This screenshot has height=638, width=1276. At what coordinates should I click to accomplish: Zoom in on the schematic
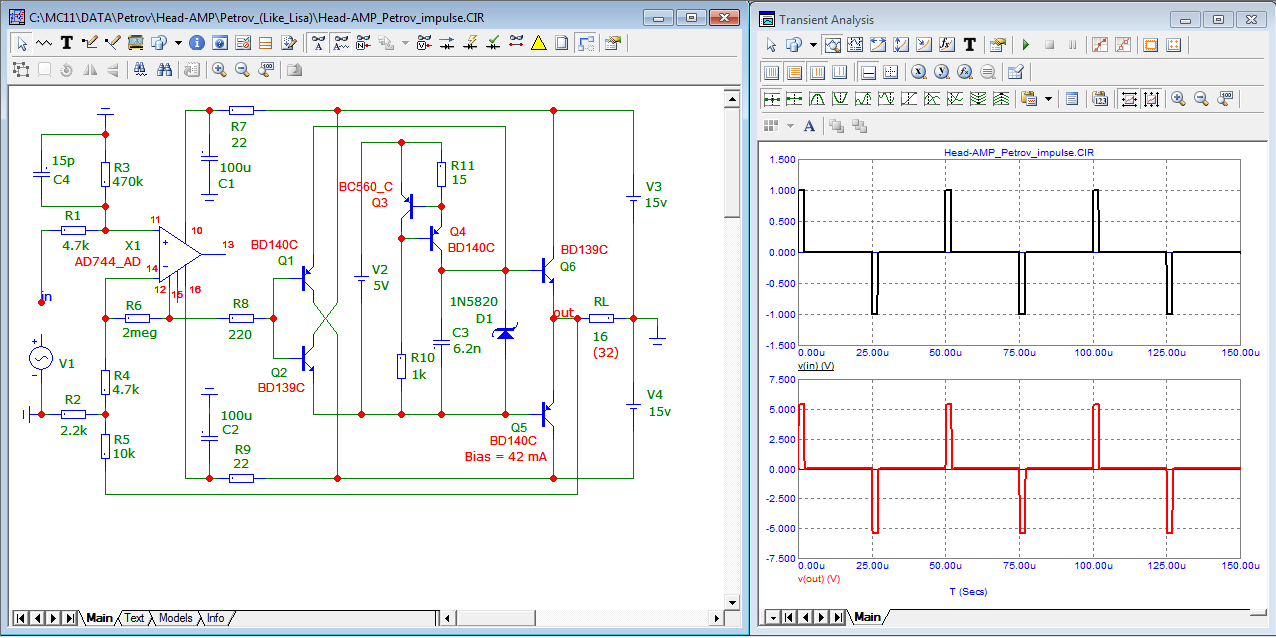[x=219, y=70]
